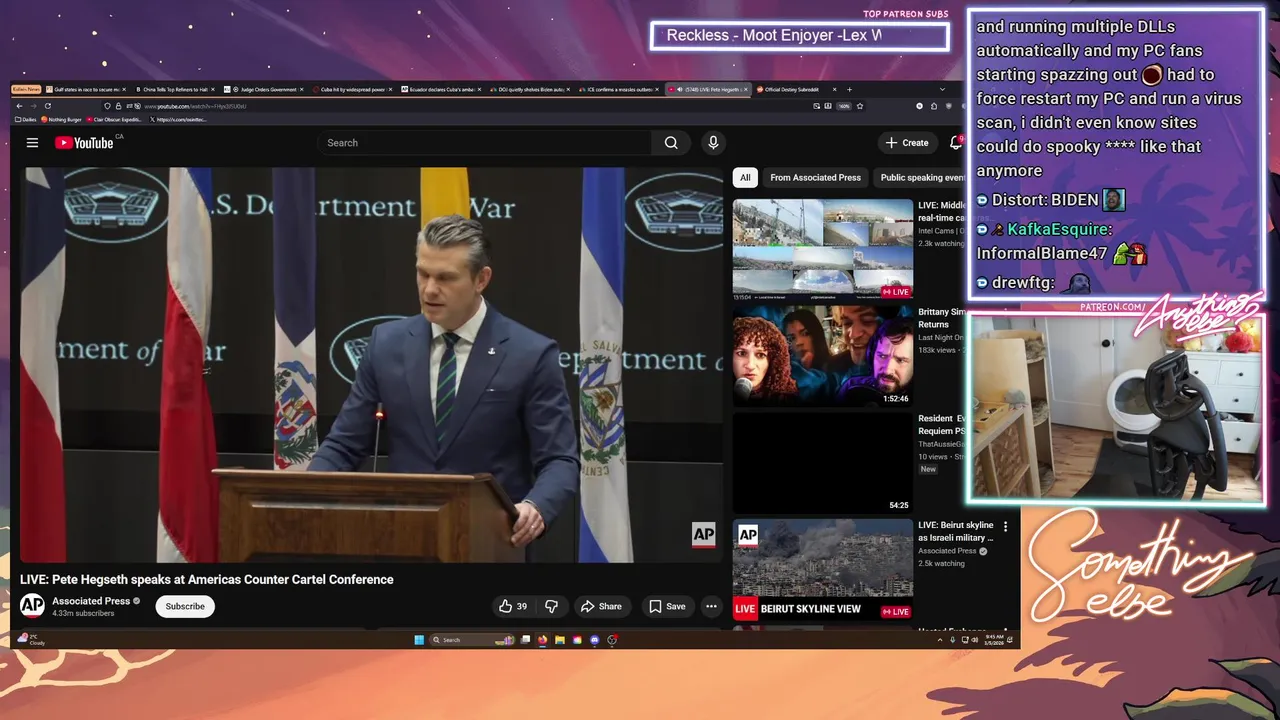Image resolution: width=1280 pixels, height=720 pixels.
Task: Switch to the Judge Orders Government tab
Action: click(x=263, y=89)
